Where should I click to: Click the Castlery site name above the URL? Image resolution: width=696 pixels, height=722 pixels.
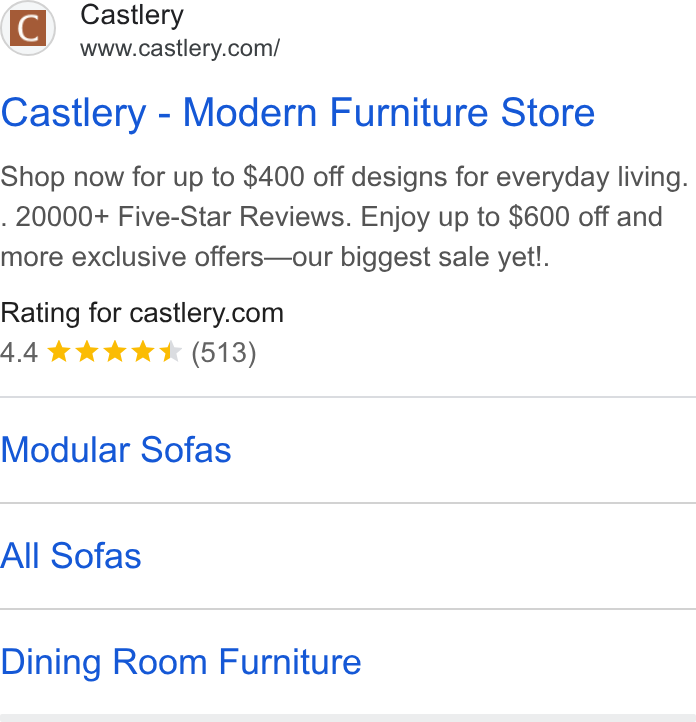pyautogui.click(x=132, y=15)
